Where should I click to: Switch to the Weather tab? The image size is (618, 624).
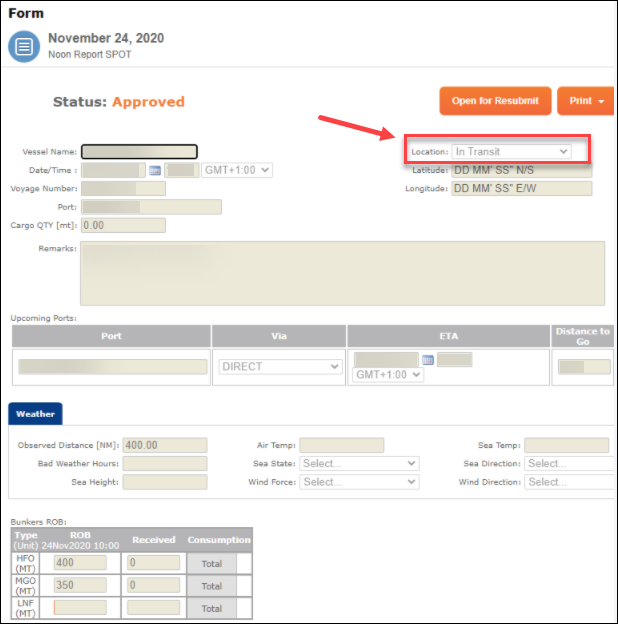pos(35,413)
